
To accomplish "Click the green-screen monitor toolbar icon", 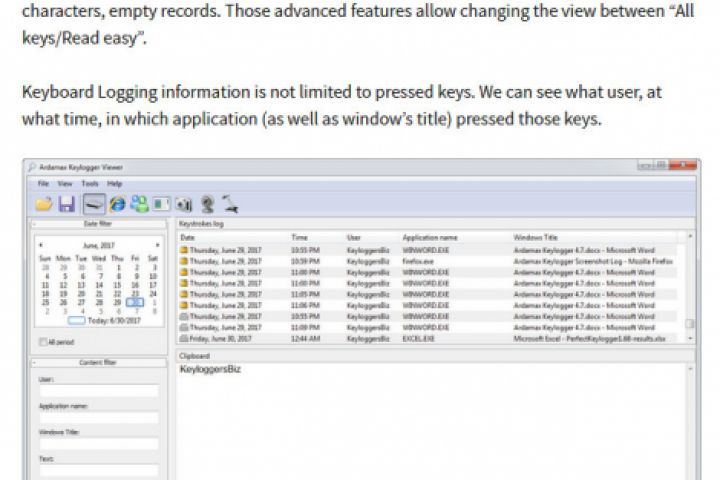I will click(x=161, y=204).
